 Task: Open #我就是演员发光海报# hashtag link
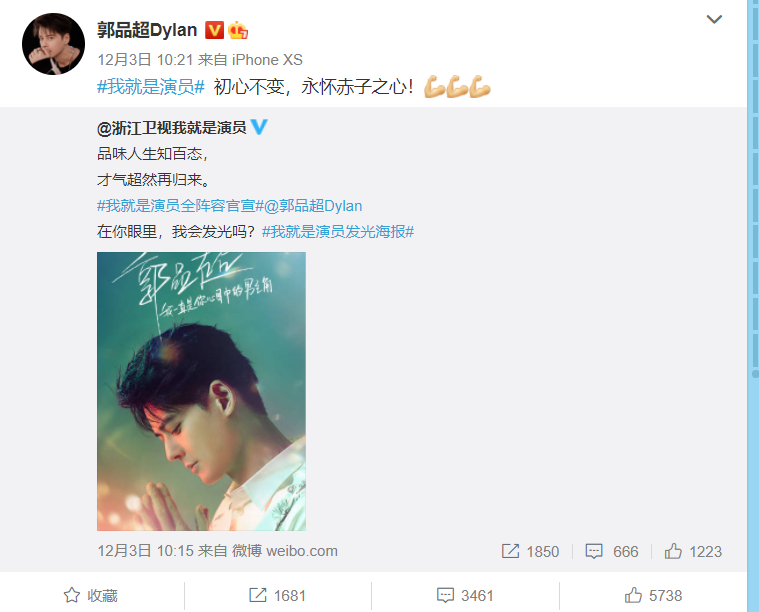point(338,232)
